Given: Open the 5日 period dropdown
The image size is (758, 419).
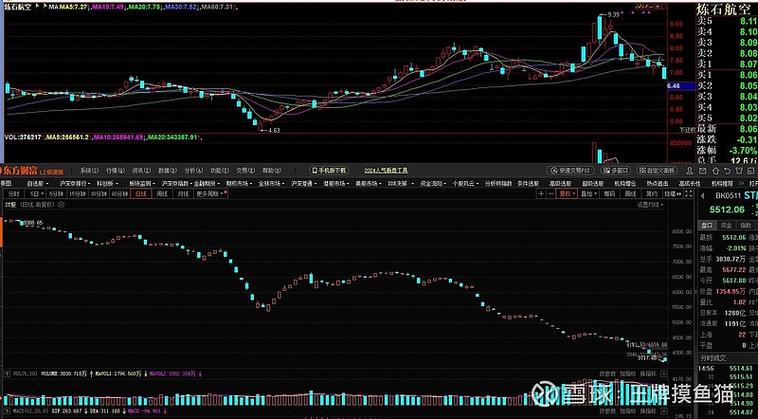Looking at the screenshot, I should tap(35, 194).
